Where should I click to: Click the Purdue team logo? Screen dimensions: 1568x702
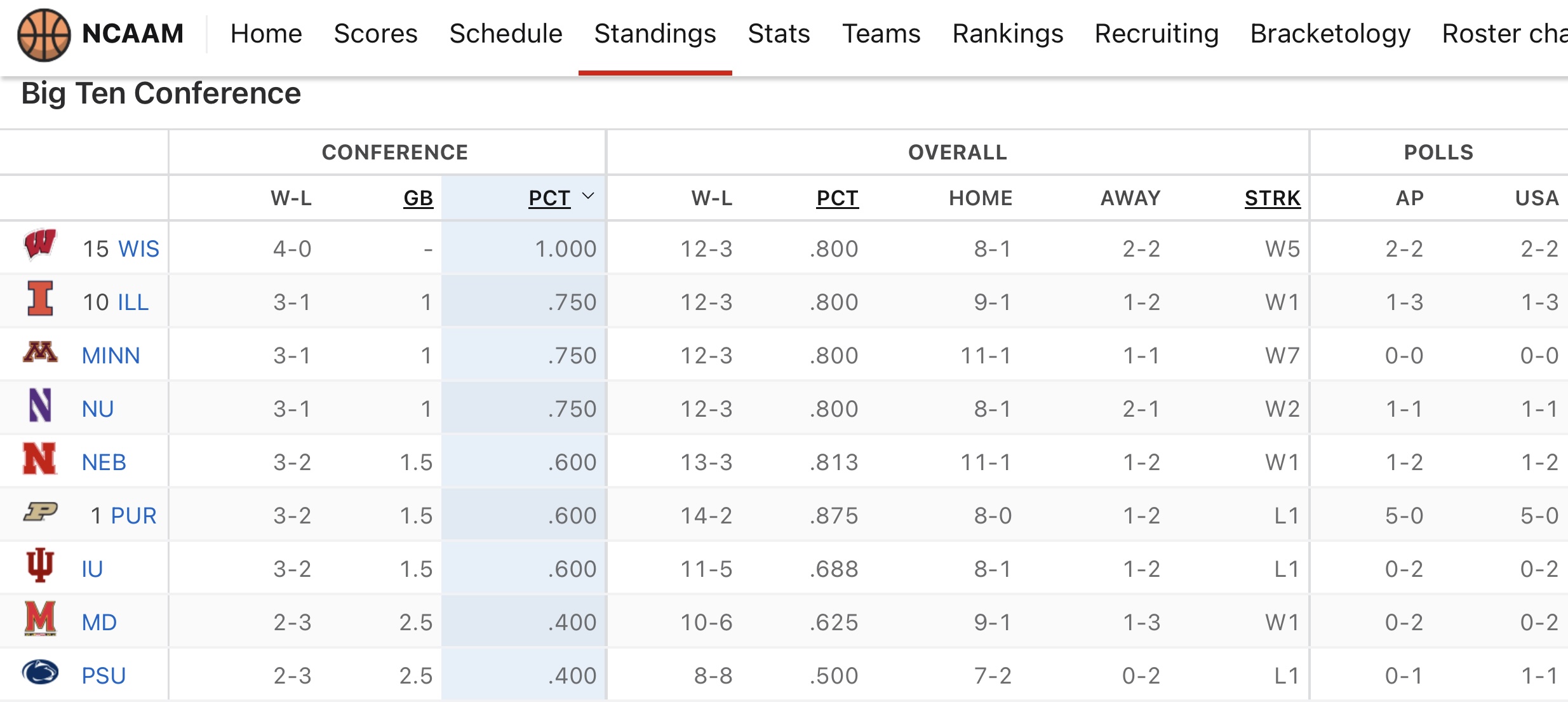tap(40, 511)
